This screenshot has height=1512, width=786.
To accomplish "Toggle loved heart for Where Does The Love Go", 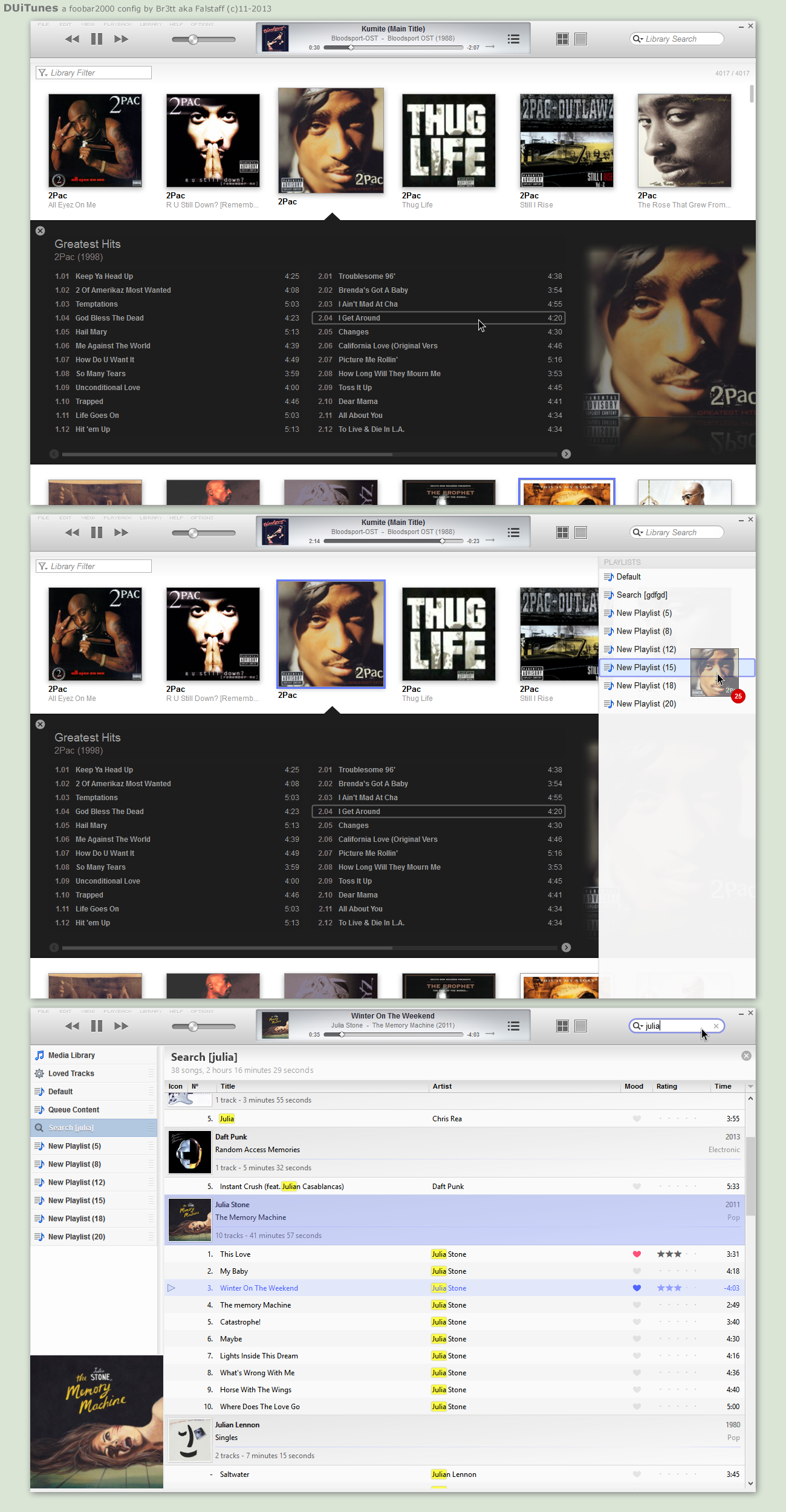I will pos(637,1407).
